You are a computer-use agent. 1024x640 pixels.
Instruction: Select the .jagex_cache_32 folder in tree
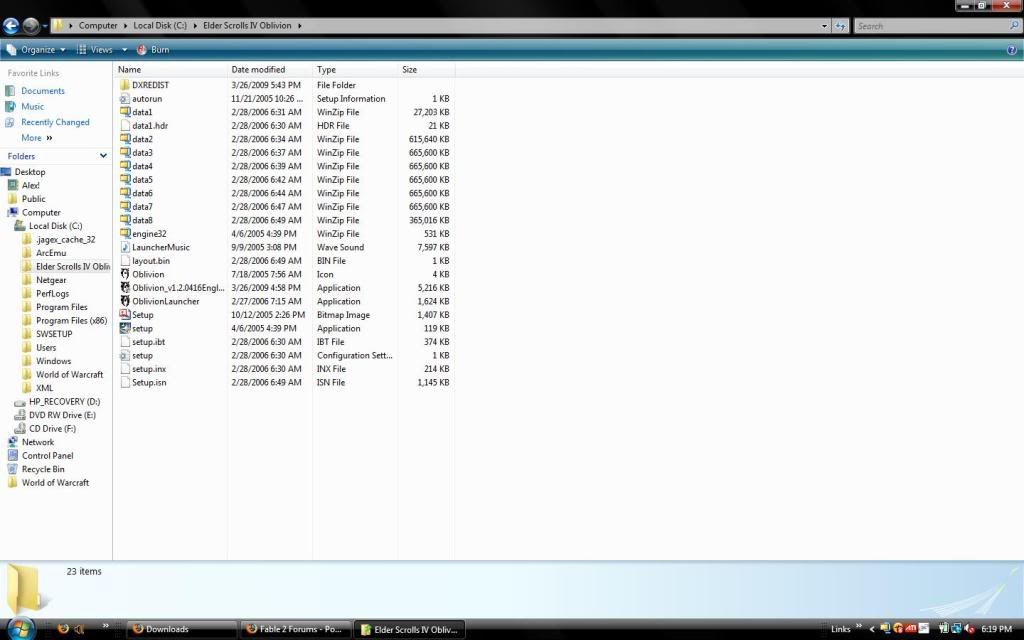click(x=65, y=240)
